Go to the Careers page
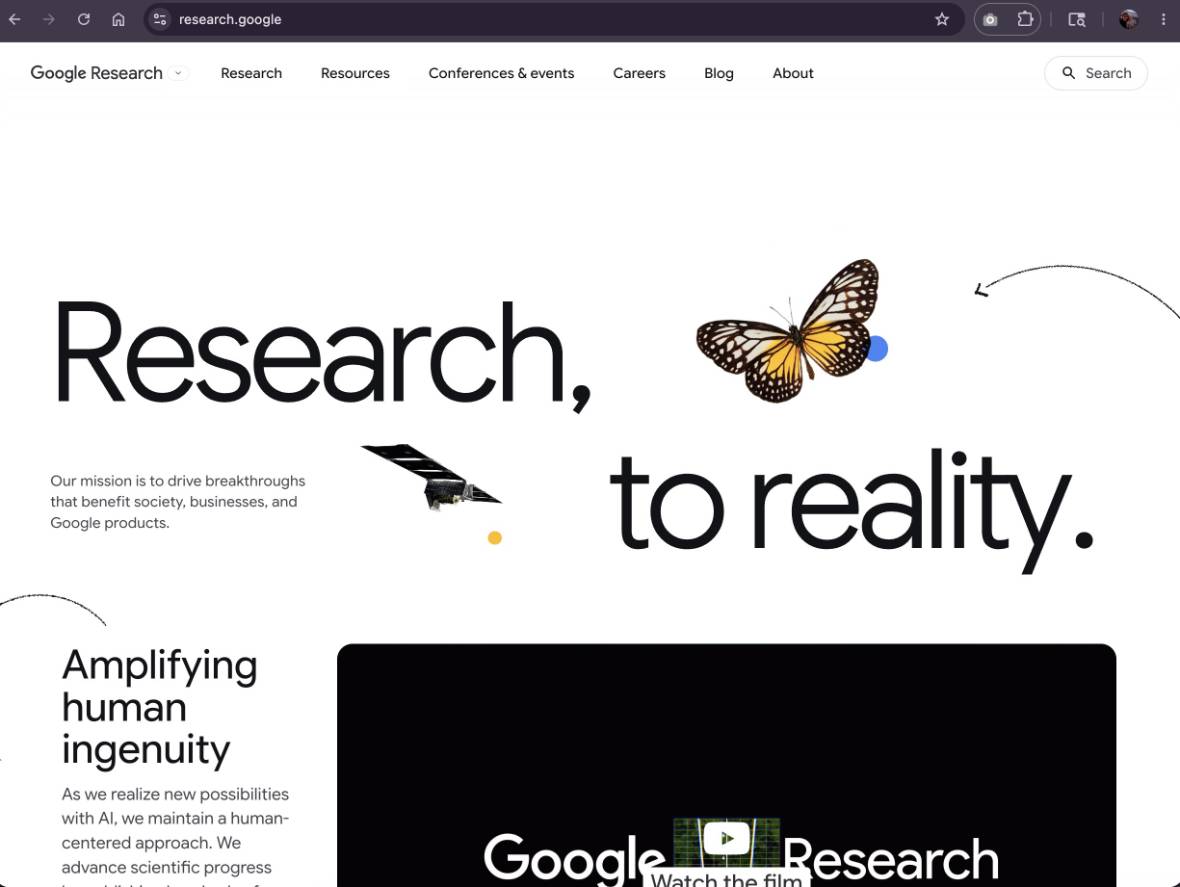 pyautogui.click(x=639, y=73)
